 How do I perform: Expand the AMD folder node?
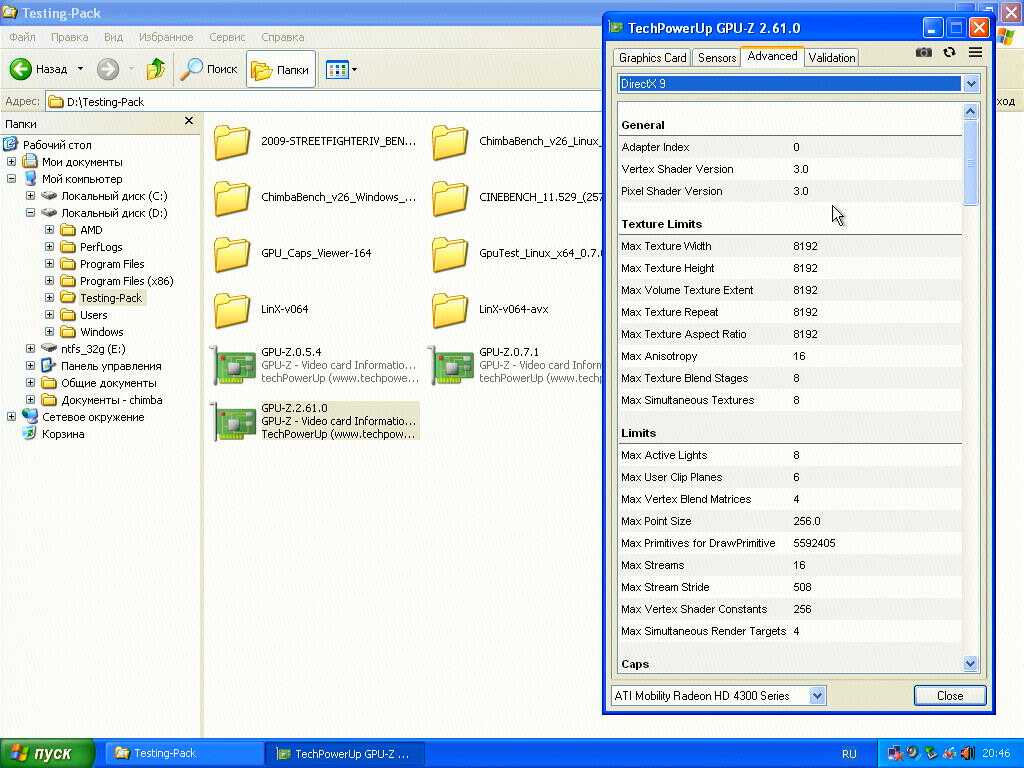point(49,230)
